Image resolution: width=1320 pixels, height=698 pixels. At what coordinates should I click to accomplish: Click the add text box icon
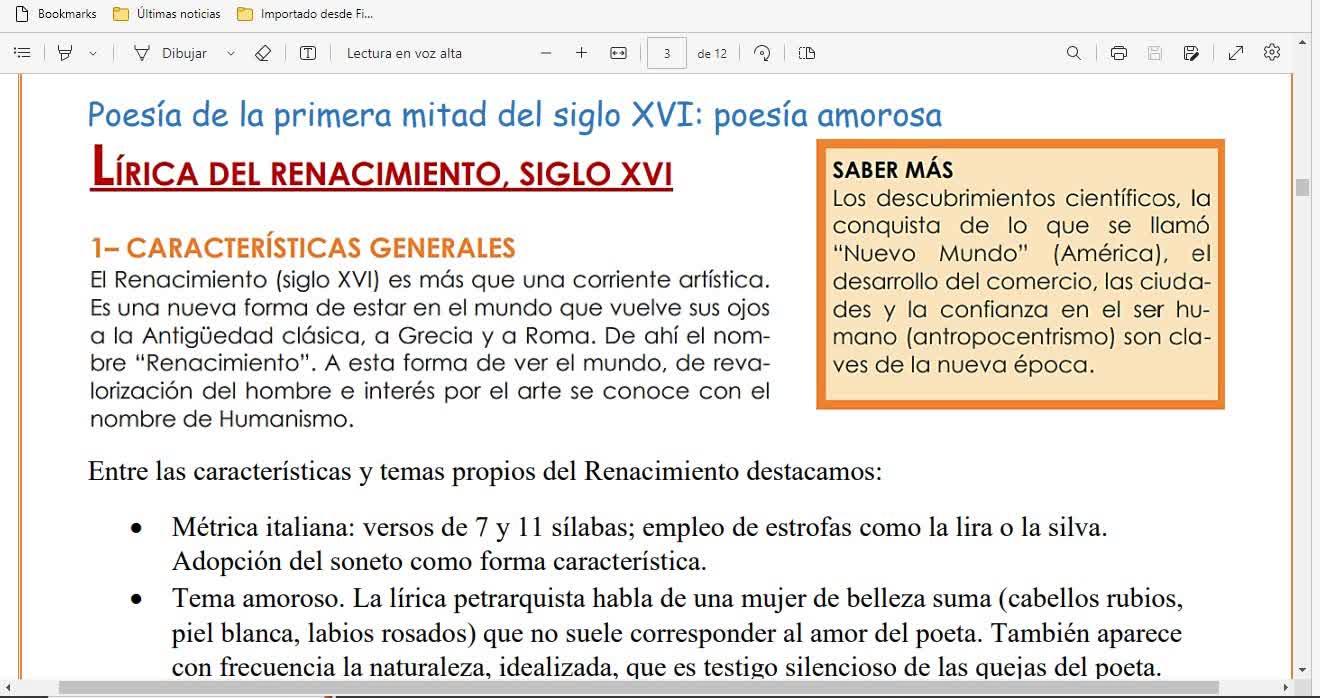click(x=308, y=53)
